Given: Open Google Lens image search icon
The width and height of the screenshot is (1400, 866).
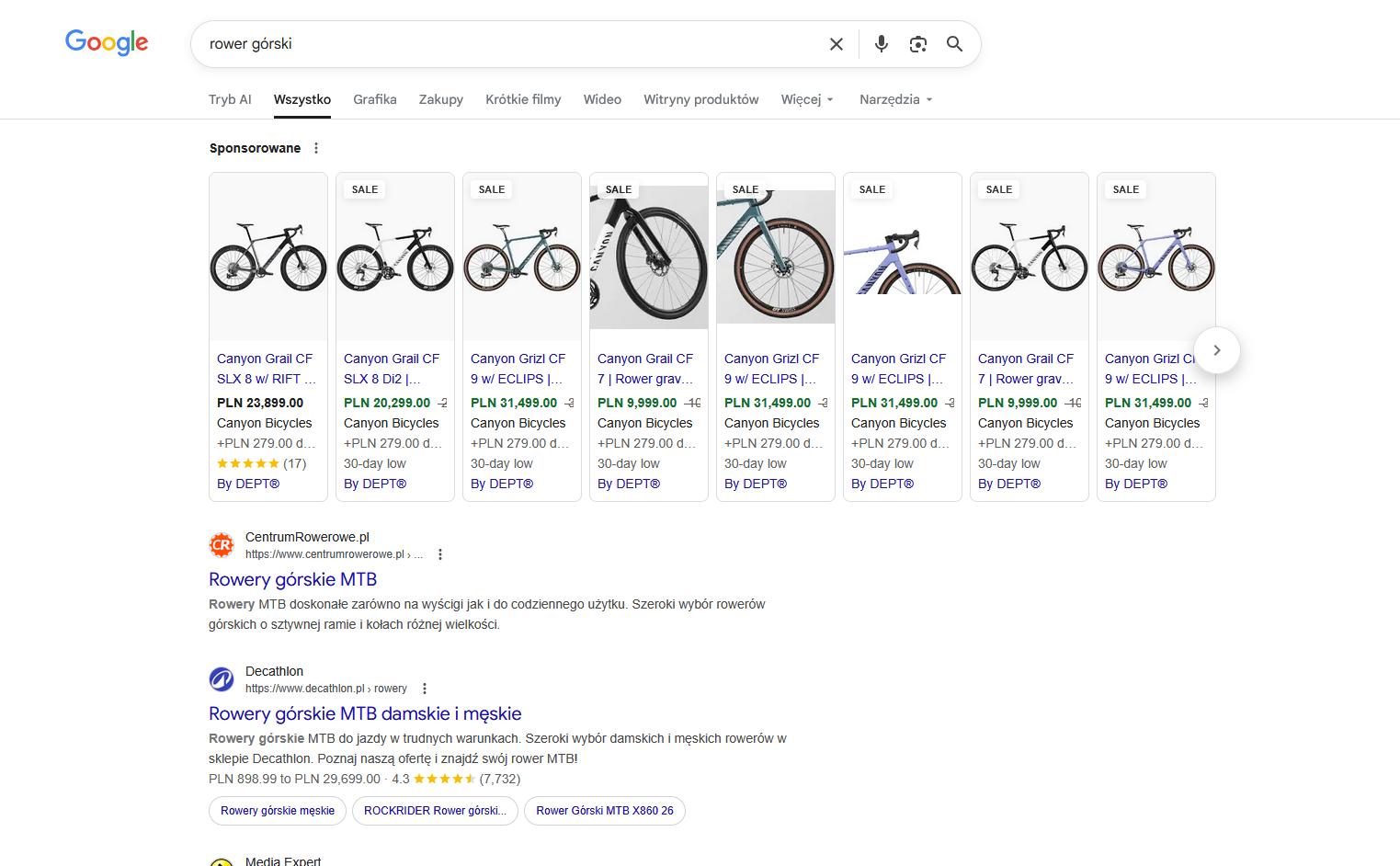Looking at the screenshot, I should 917,43.
